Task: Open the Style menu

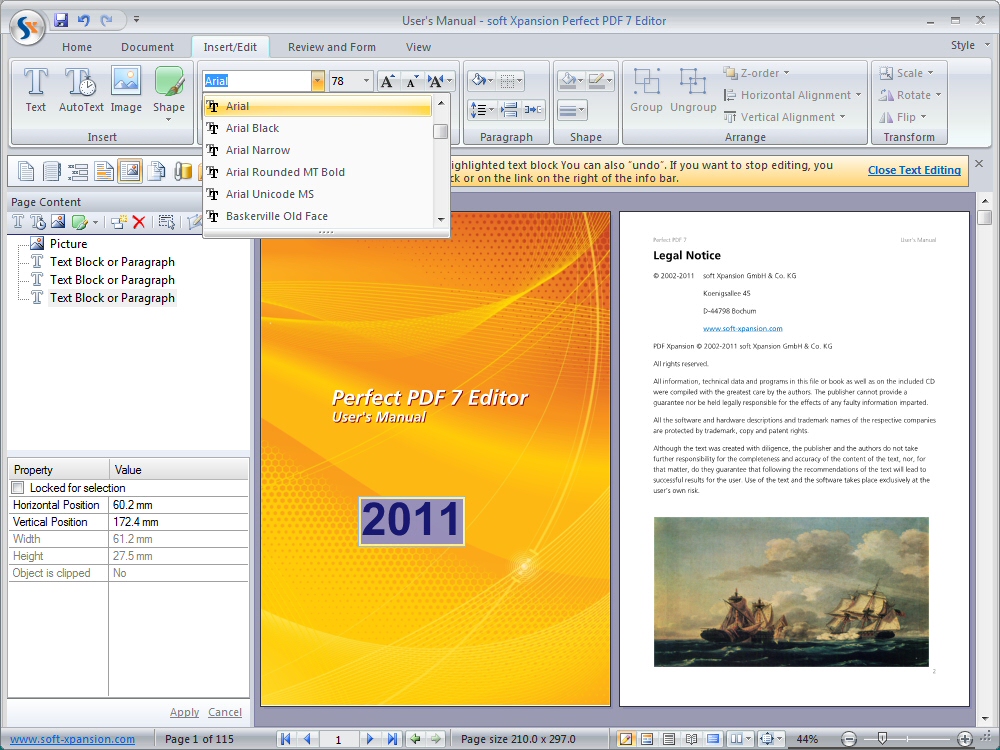Action: (x=969, y=45)
